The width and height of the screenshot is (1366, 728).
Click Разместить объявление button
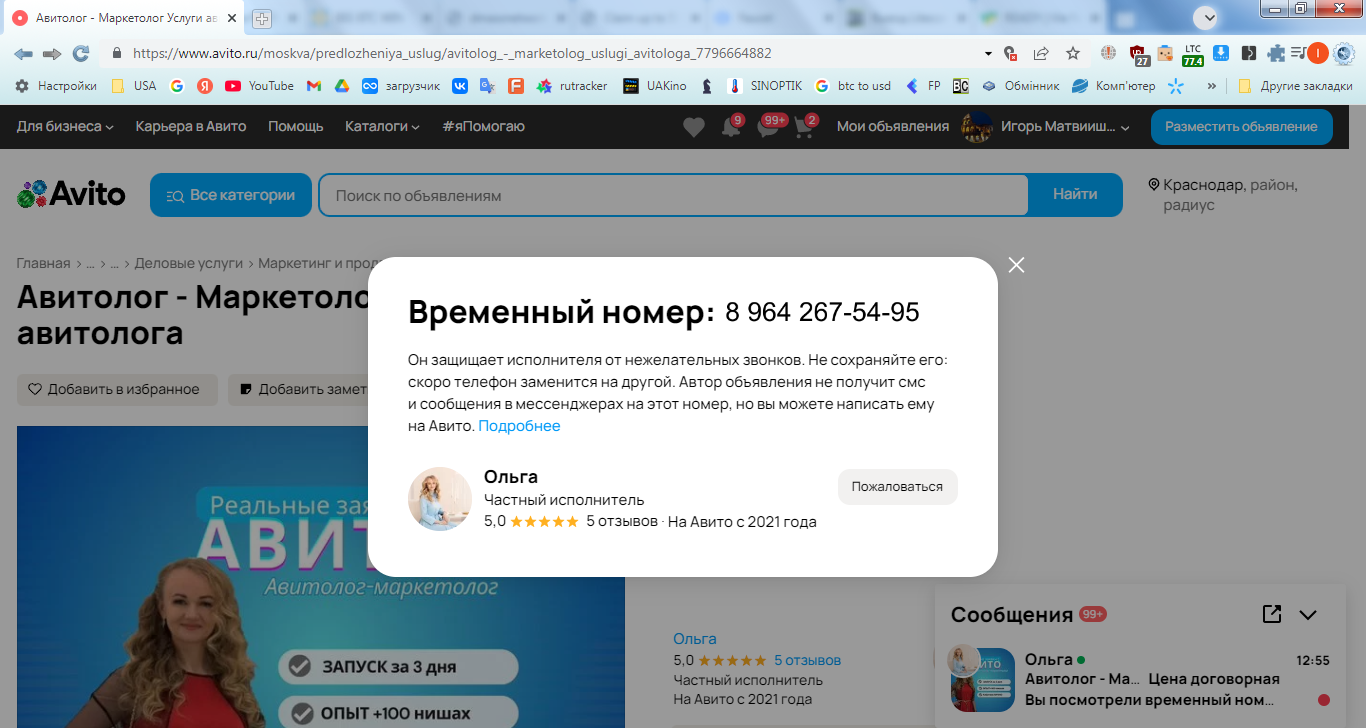point(1241,127)
